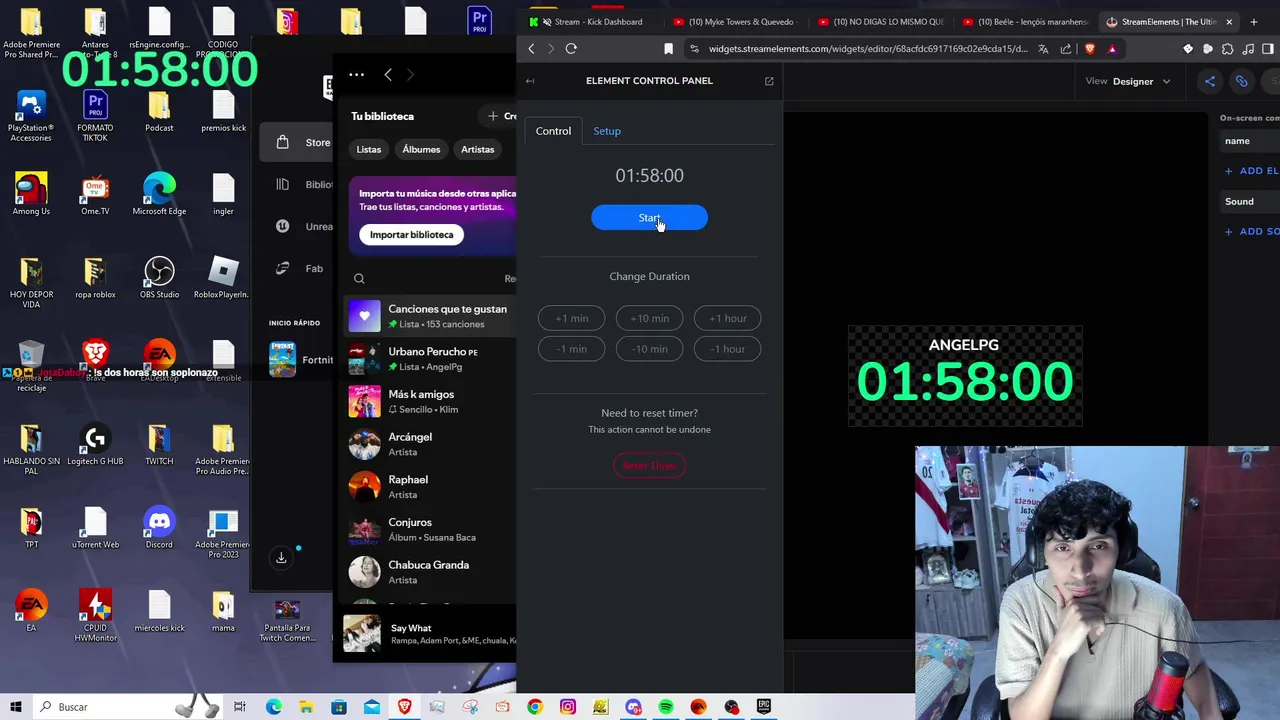
Task: Copy the overlay link icon
Action: (x=1241, y=81)
